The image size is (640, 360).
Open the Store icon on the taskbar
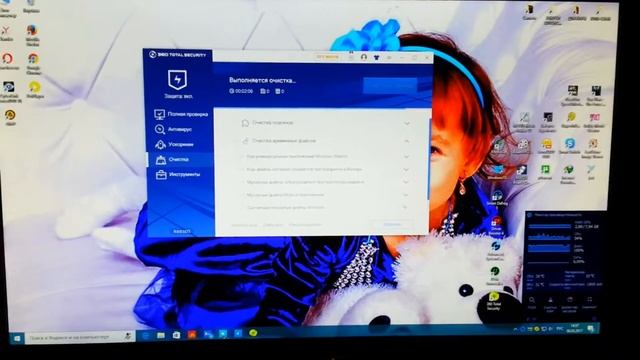176,335
